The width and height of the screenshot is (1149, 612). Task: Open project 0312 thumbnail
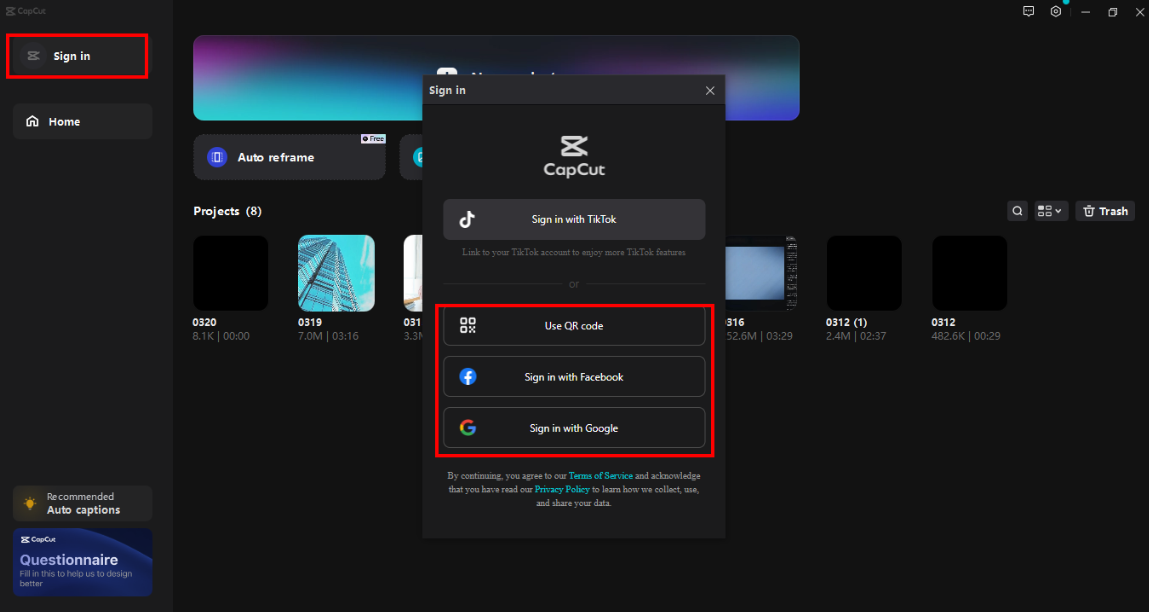click(x=969, y=273)
